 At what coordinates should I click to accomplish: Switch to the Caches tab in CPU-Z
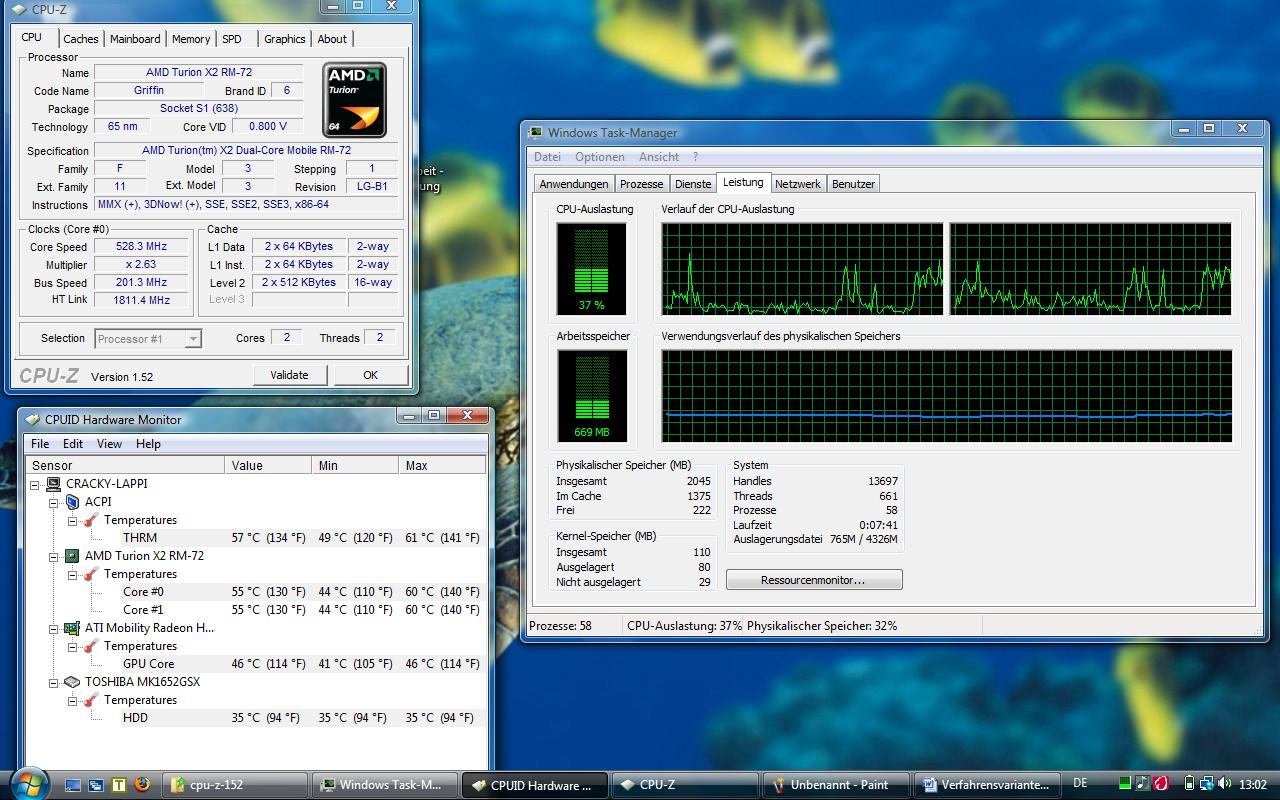click(81, 39)
